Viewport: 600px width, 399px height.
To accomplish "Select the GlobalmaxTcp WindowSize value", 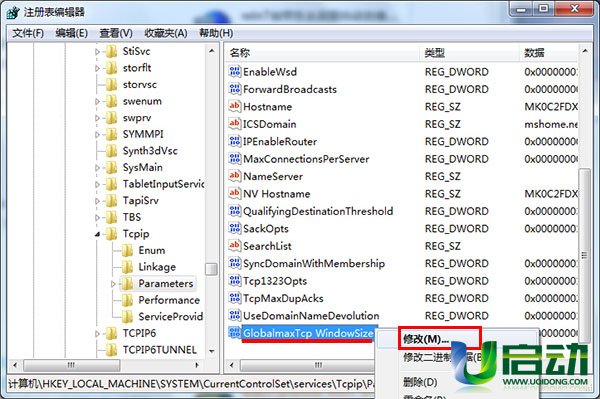I will point(308,333).
